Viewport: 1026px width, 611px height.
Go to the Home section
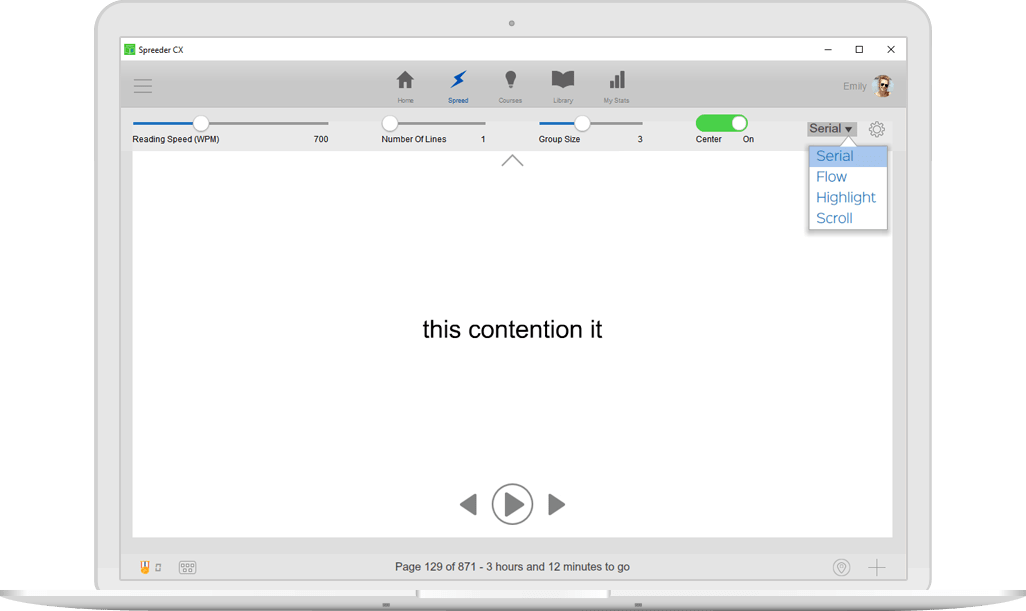tap(405, 81)
